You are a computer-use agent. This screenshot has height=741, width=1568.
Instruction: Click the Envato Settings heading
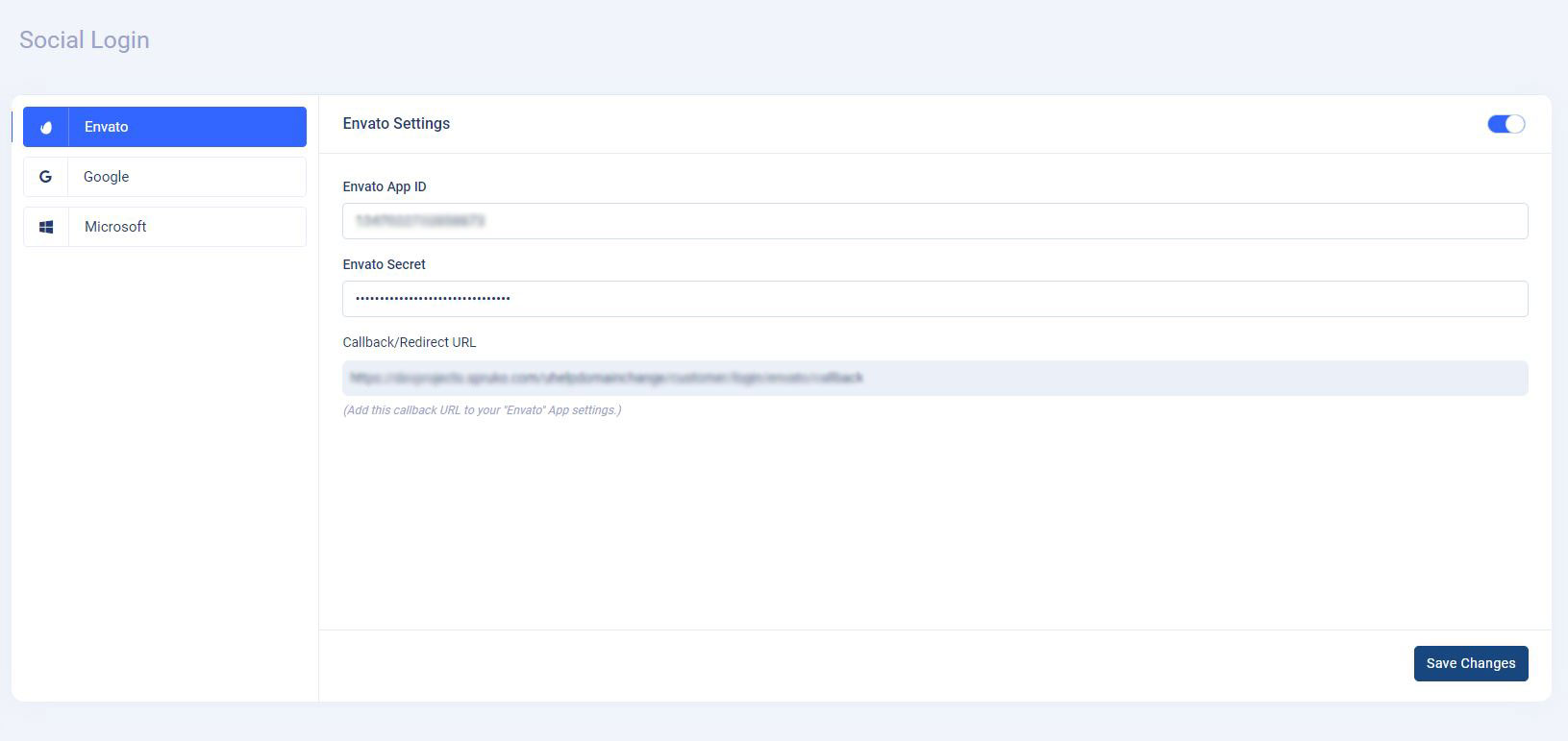click(396, 124)
